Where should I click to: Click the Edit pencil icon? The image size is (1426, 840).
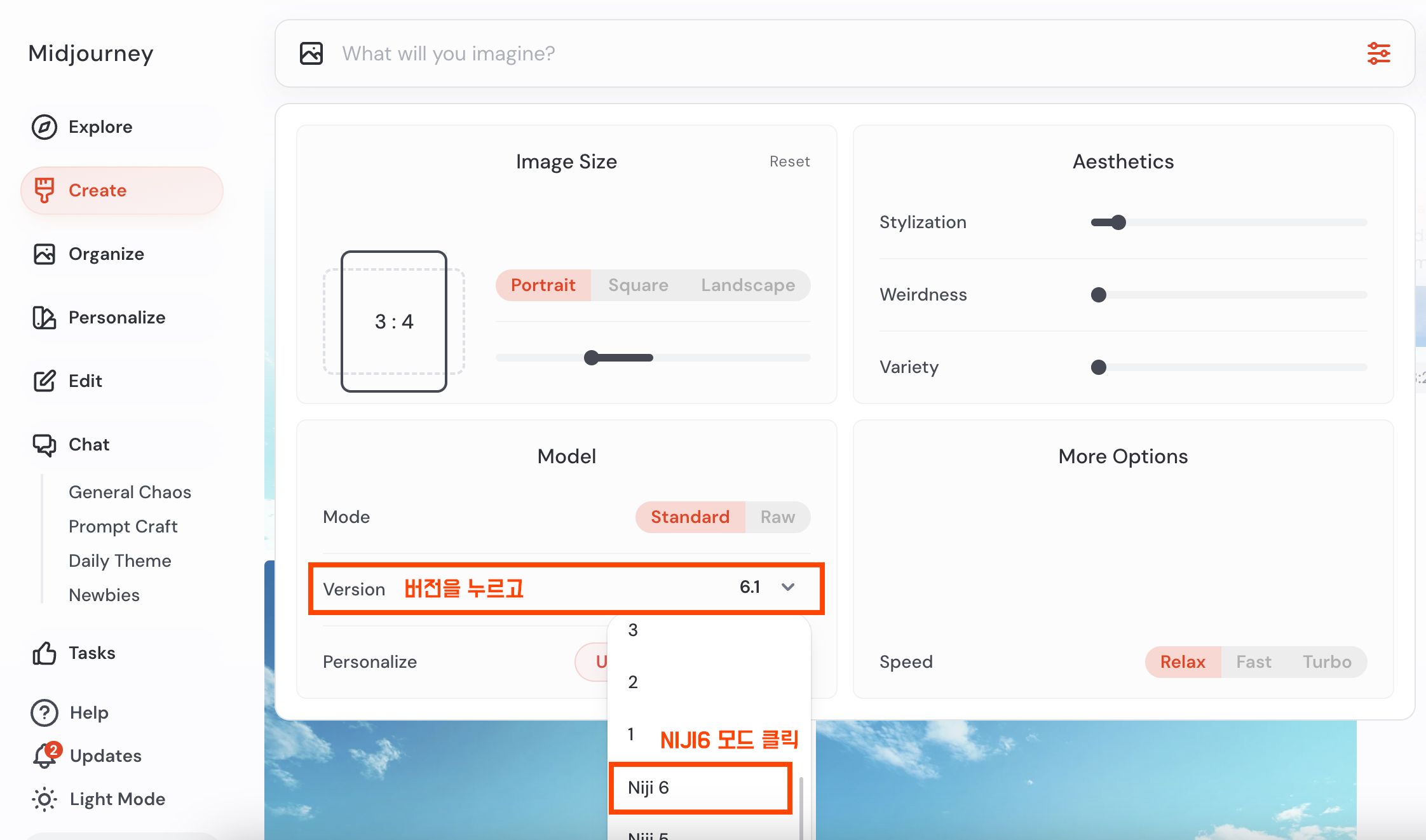coord(44,381)
